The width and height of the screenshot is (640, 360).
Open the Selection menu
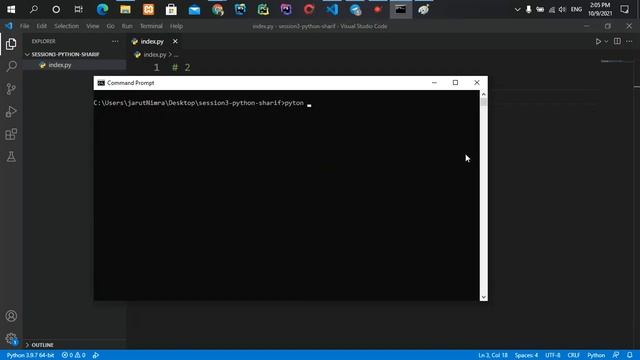click(x=67, y=26)
